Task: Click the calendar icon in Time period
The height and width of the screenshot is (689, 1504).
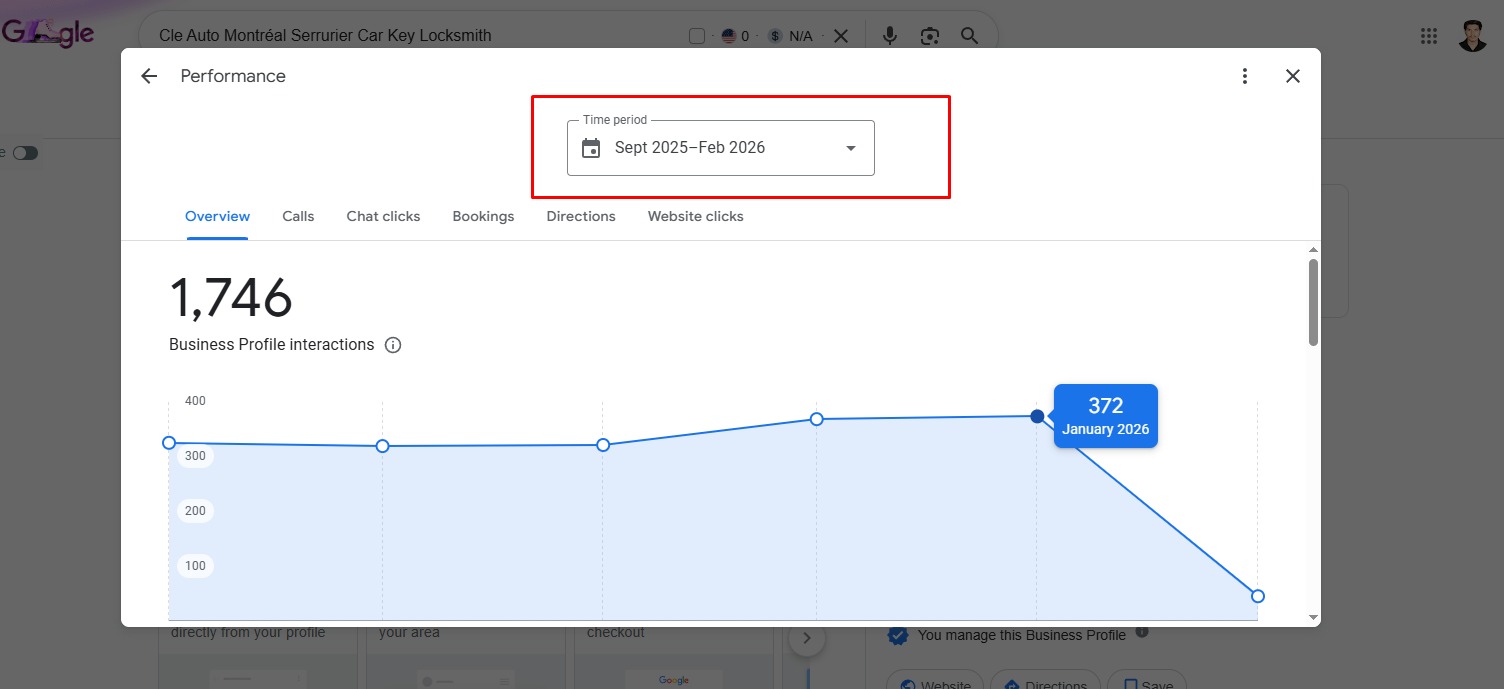Action: click(x=591, y=148)
